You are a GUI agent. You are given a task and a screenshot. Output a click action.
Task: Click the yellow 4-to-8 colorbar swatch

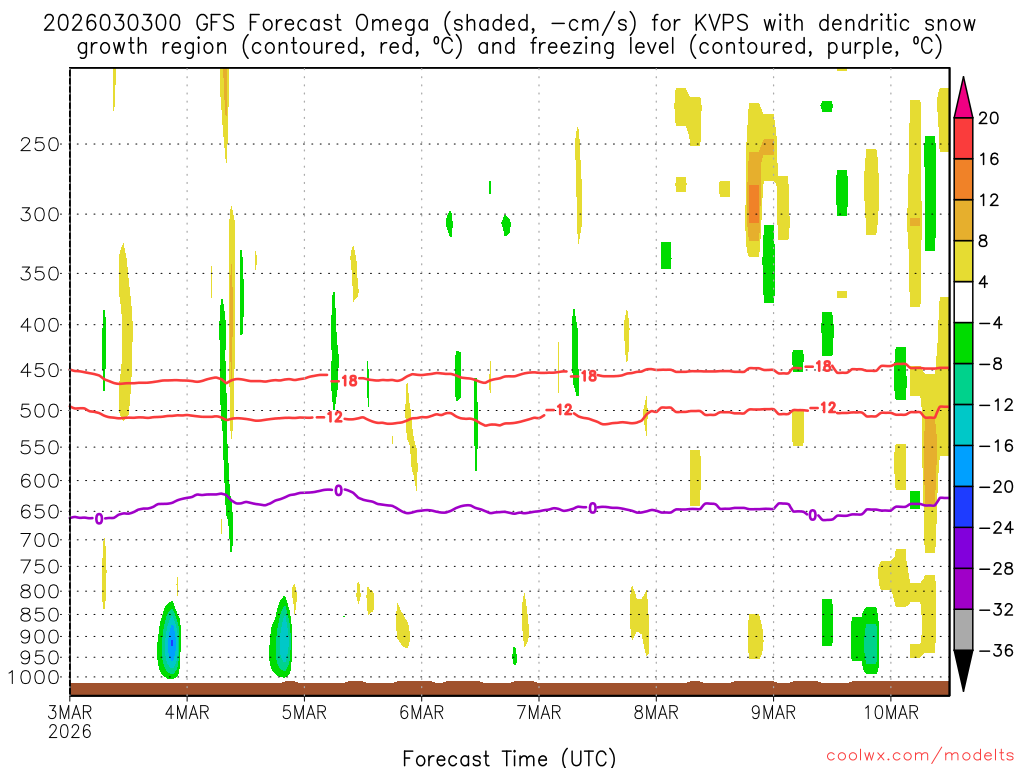[x=963, y=261]
